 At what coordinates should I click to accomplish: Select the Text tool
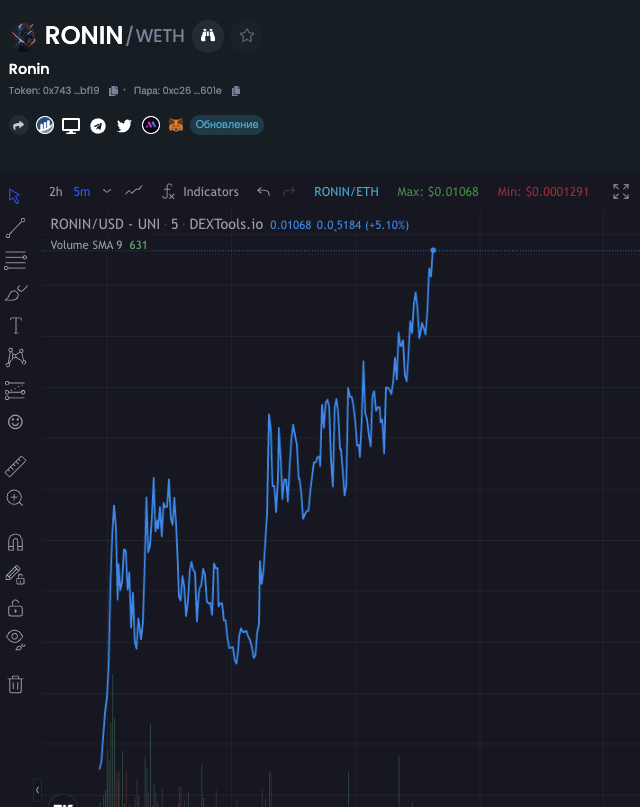coord(16,325)
